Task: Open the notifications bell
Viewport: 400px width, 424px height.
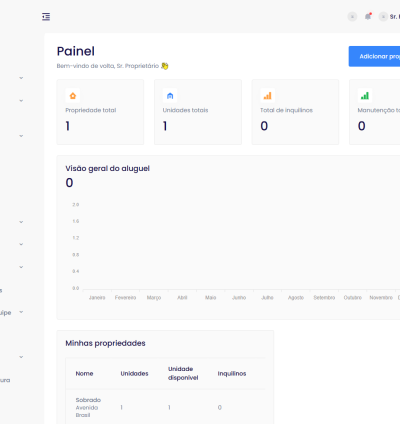Action: point(368,16)
